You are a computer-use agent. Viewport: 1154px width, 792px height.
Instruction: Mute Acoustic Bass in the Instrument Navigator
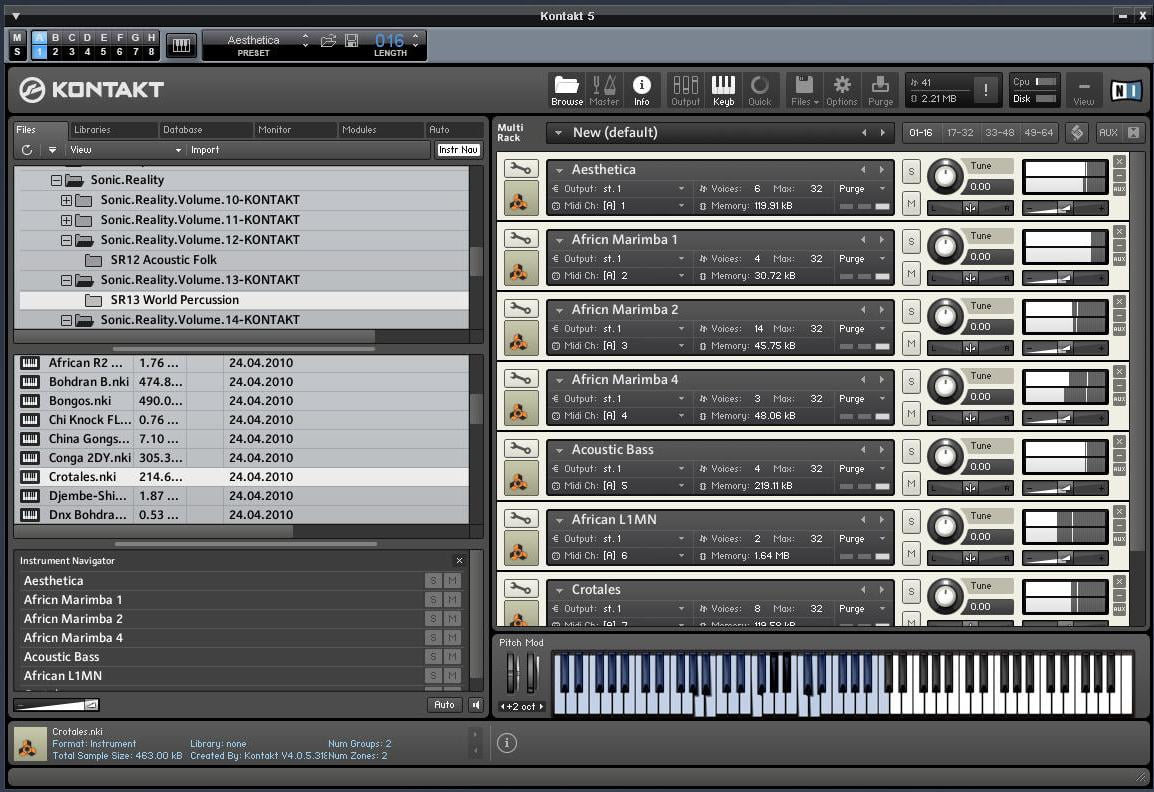(452, 657)
